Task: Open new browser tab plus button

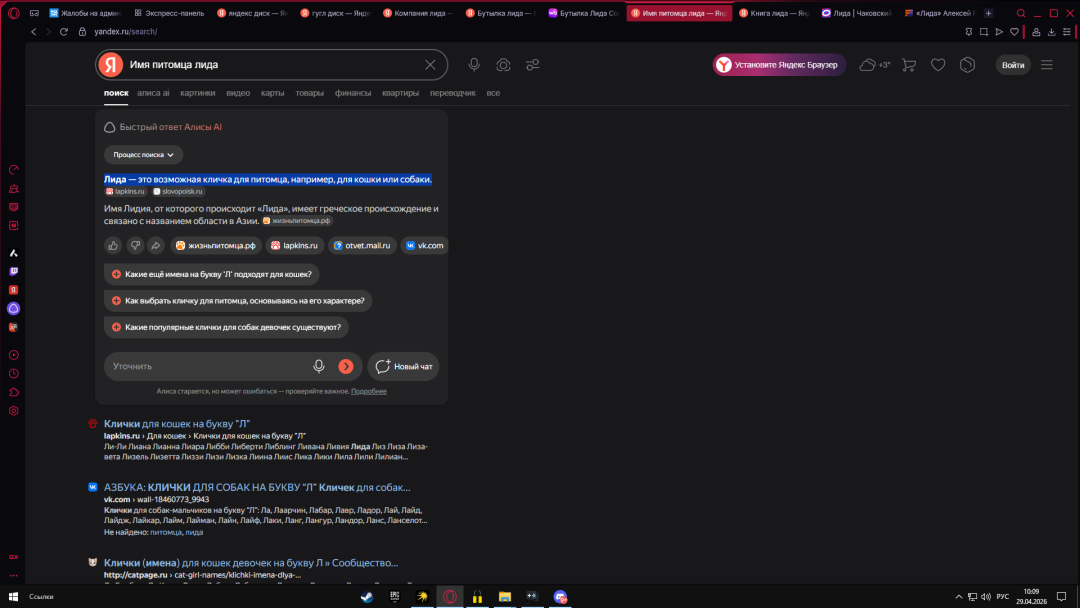Action: (x=988, y=13)
